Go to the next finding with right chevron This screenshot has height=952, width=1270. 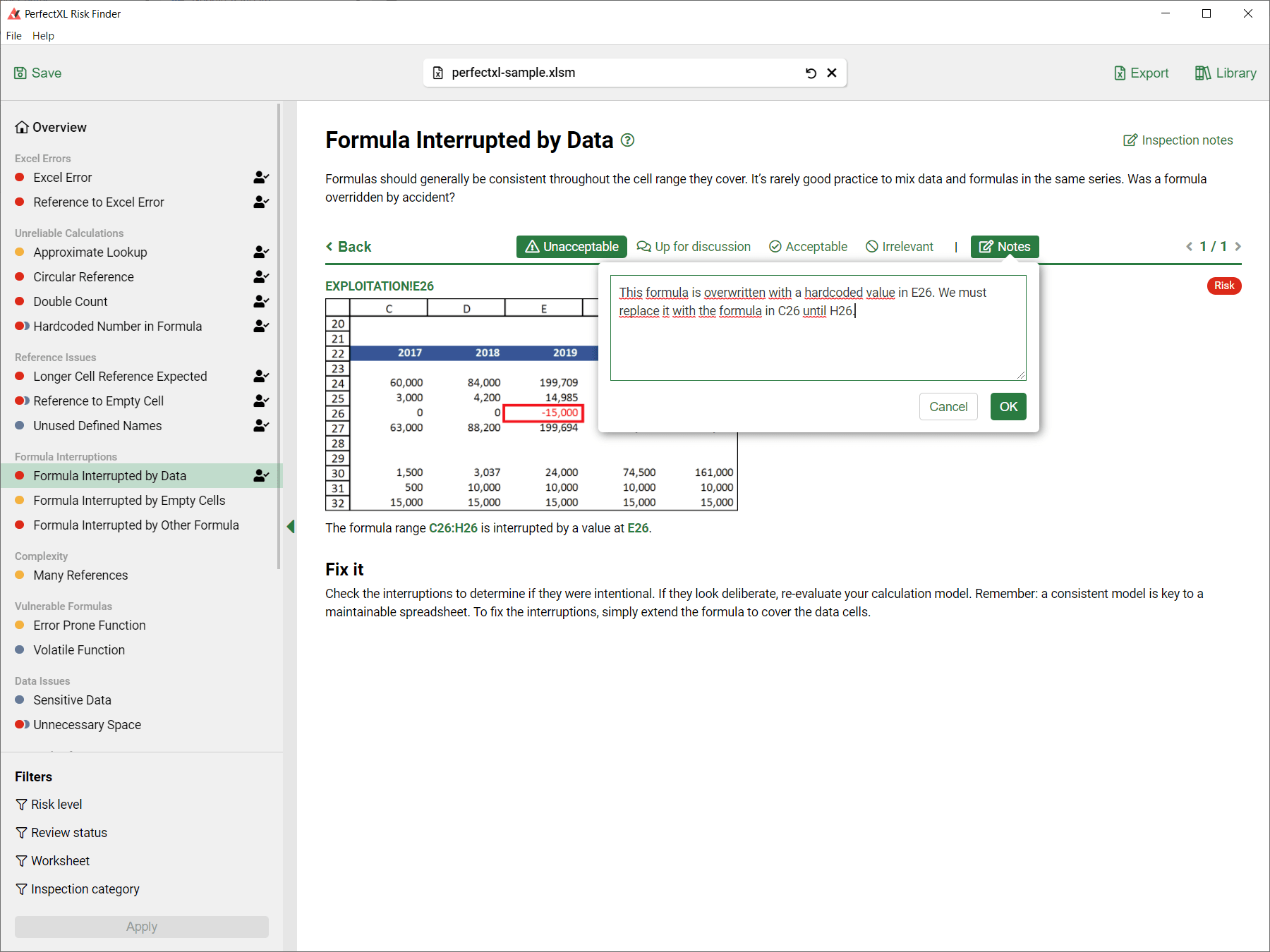[x=1238, y=247]
